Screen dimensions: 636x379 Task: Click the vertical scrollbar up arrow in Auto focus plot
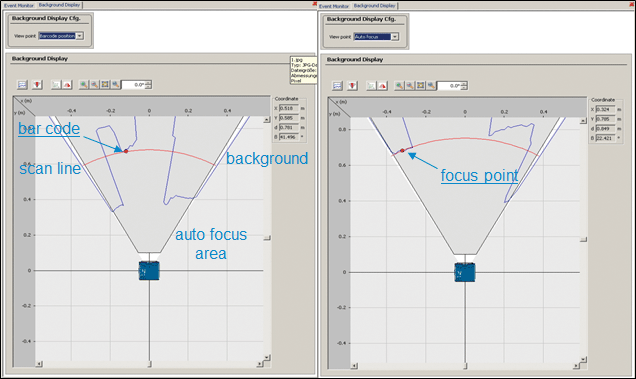(x=583, y=121)
